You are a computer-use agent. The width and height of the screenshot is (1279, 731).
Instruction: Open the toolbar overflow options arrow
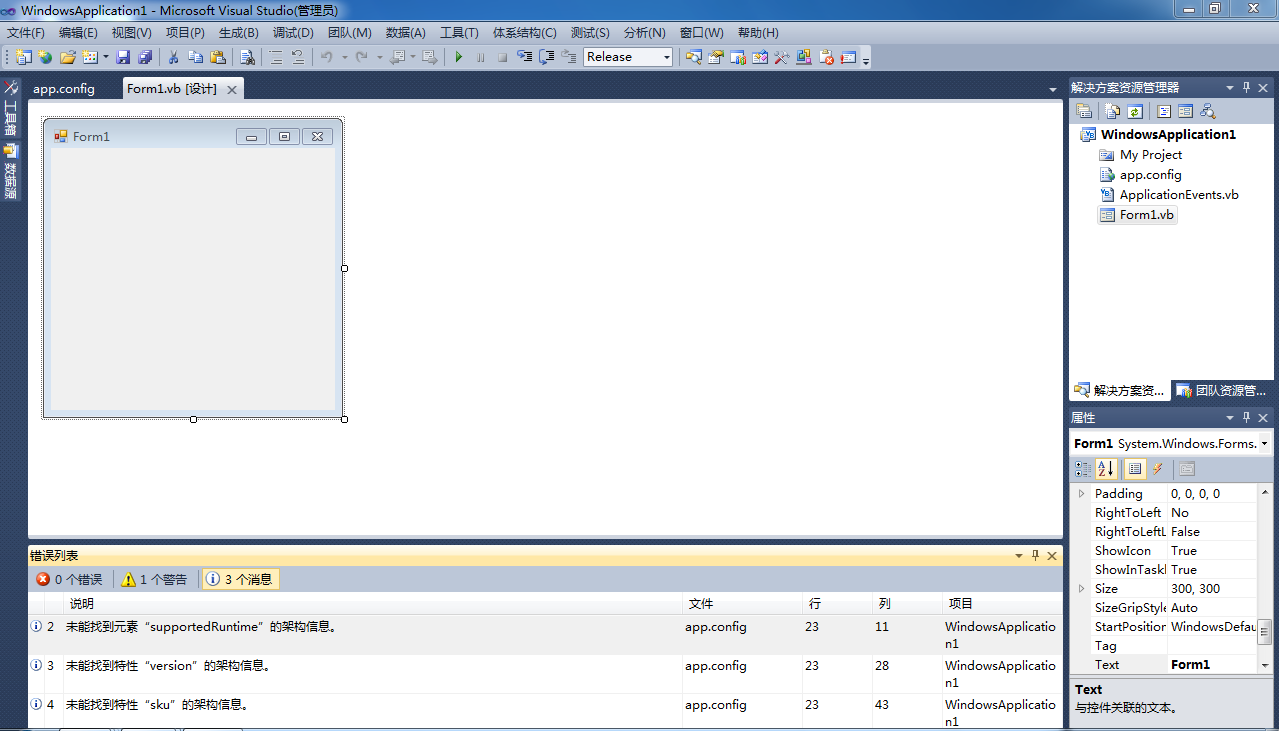(866, 60)
